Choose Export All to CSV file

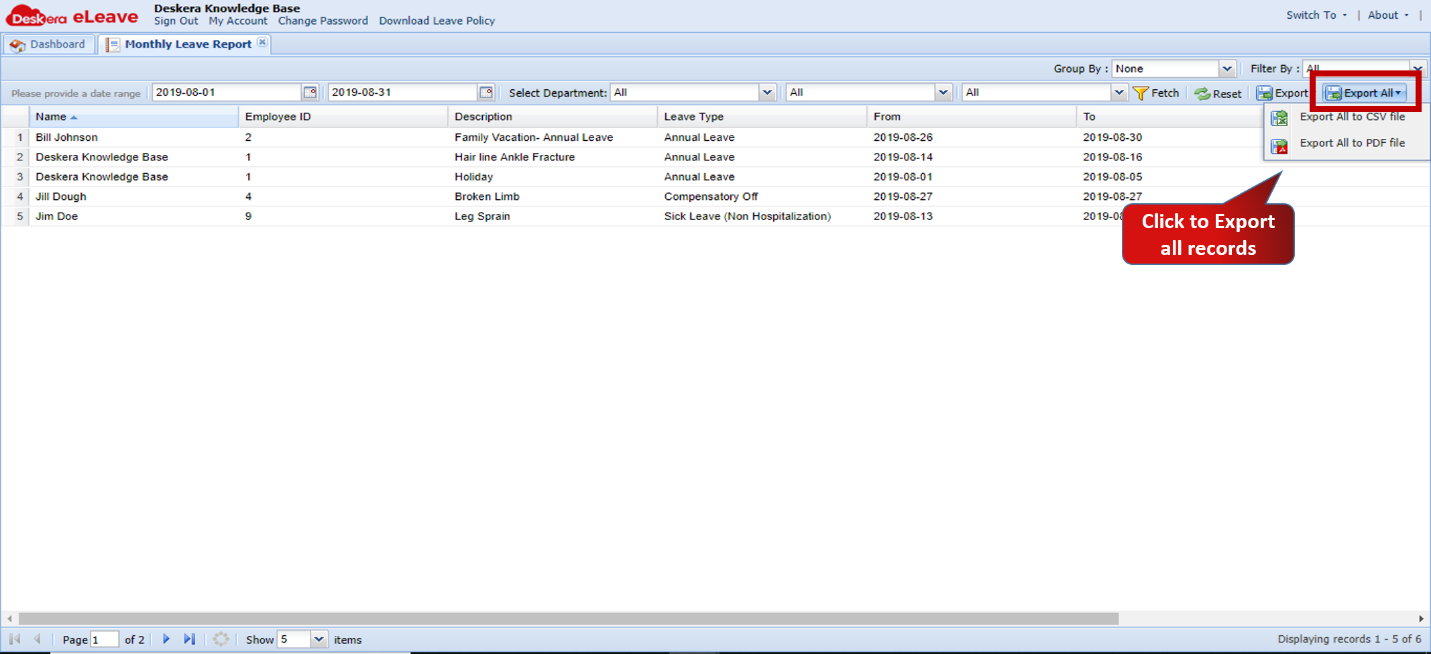(x=1352, y=117)
